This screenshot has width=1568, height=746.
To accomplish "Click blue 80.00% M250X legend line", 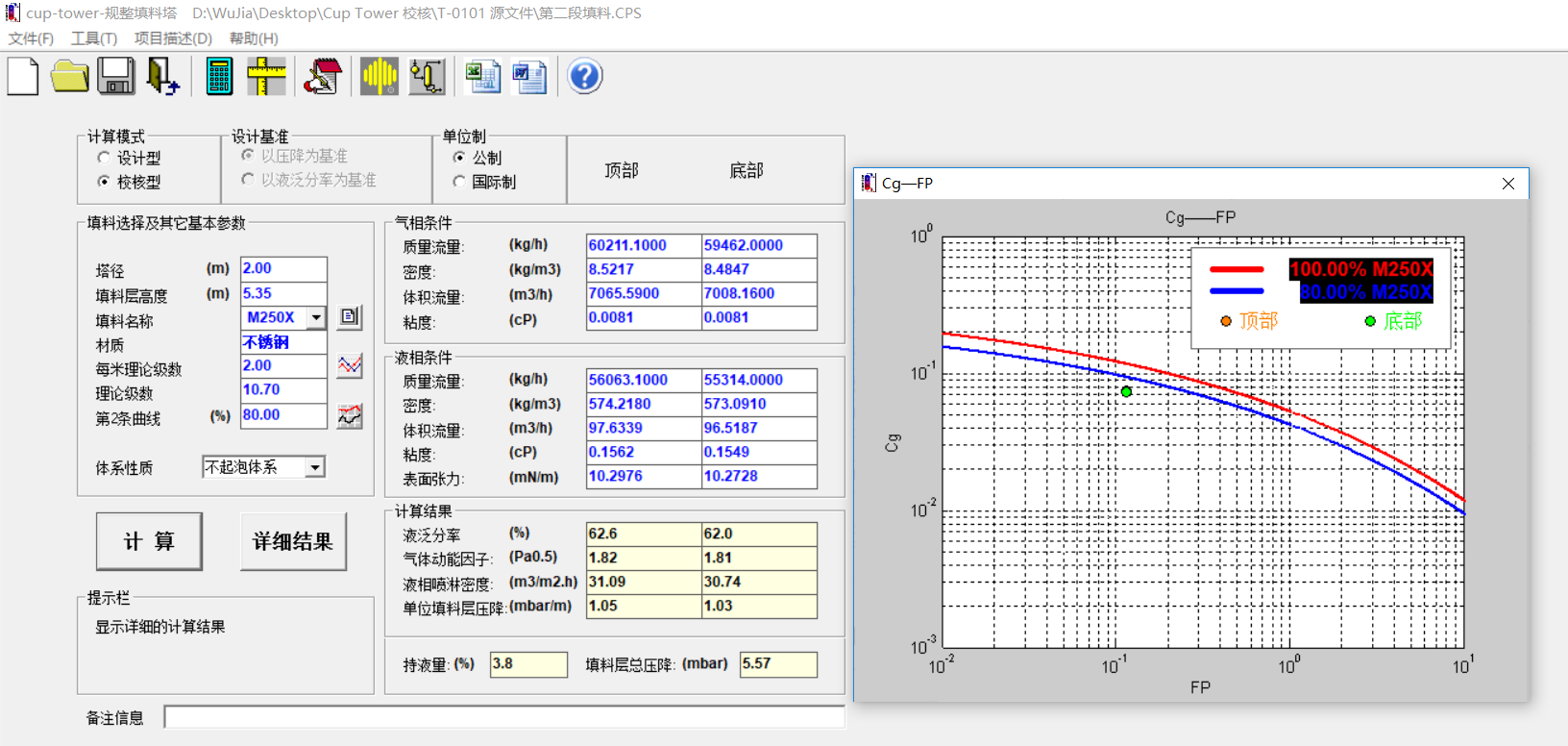I will click(x=1237, y=291).
